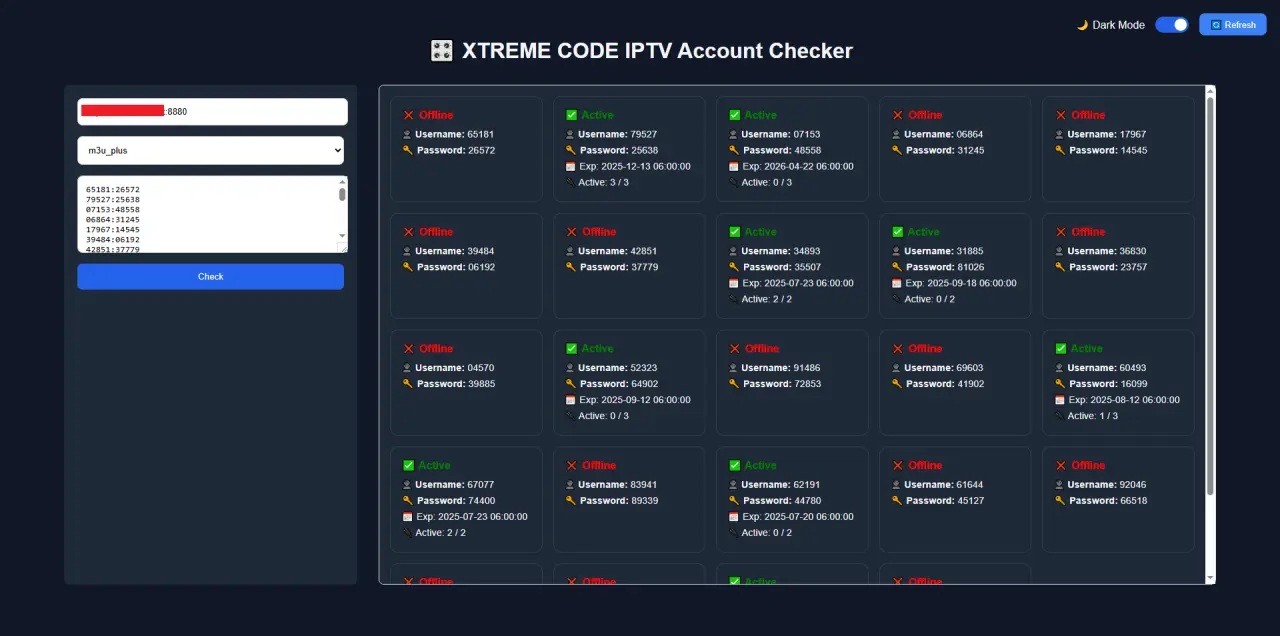This screenshot has height=636, width=1280.
Task: Click the Active status on card 31885
Action: pos(923,232)
